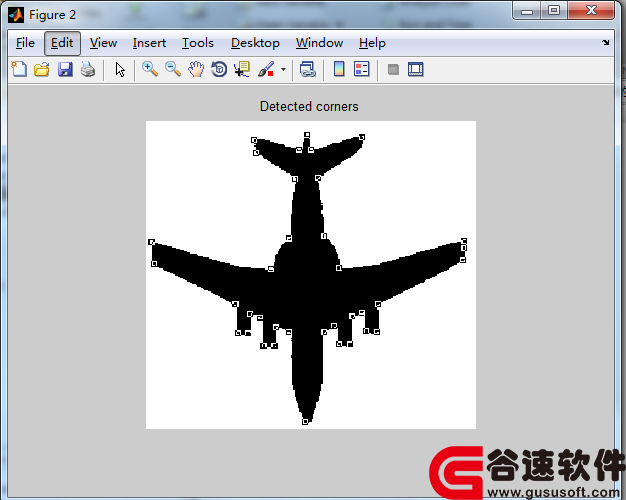Close the Figure 2 window
The image size is (626, 500).
coord(591,11)
